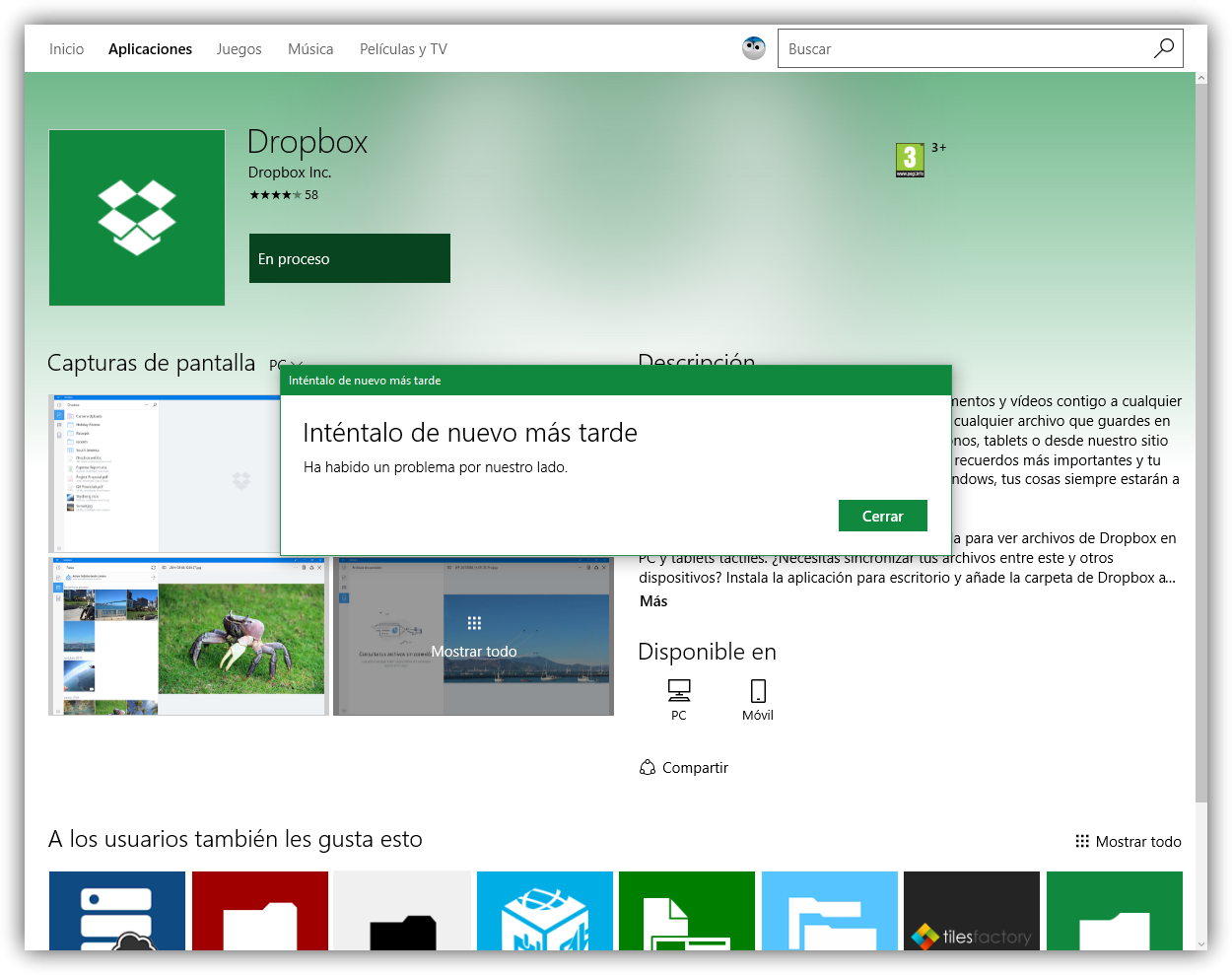Screen dimensions: 1232x975
Task: Click the scrollbar up arrow
Action: 1200,78
